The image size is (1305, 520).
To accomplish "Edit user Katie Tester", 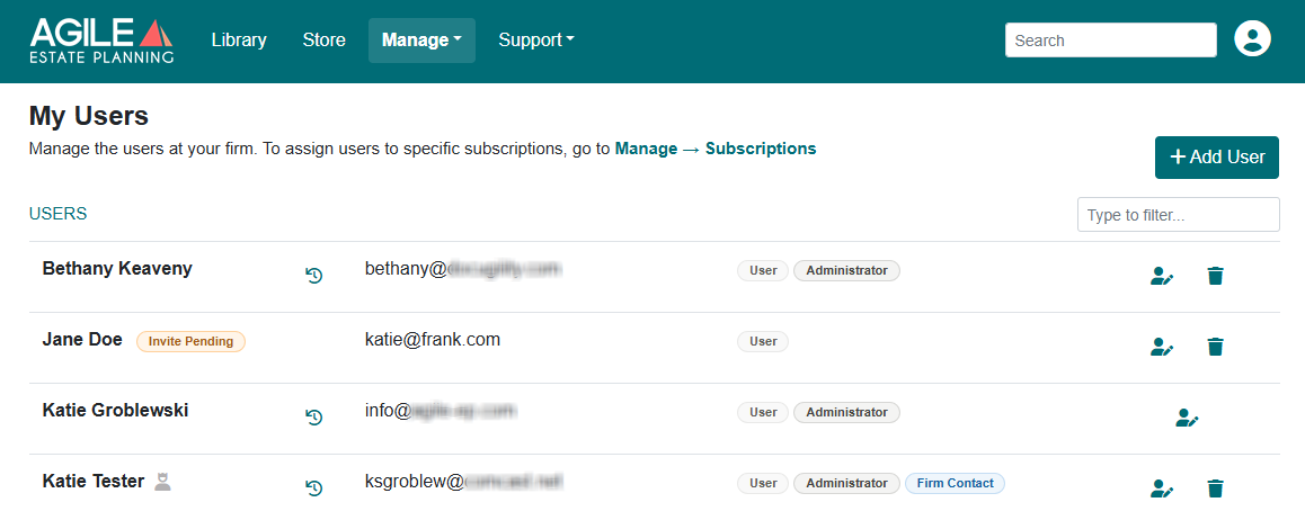I will pyautogui.click(x=1162, y=489).
